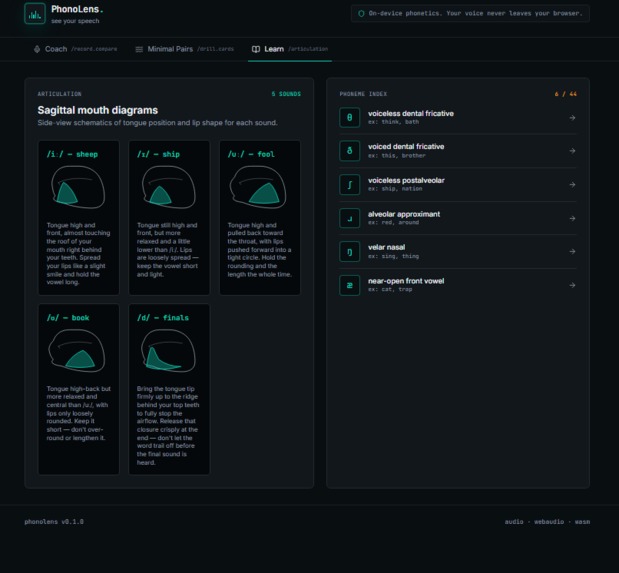Click the book icon beside Learn
The image size is (619, 573).
click(x=256, y=49)
